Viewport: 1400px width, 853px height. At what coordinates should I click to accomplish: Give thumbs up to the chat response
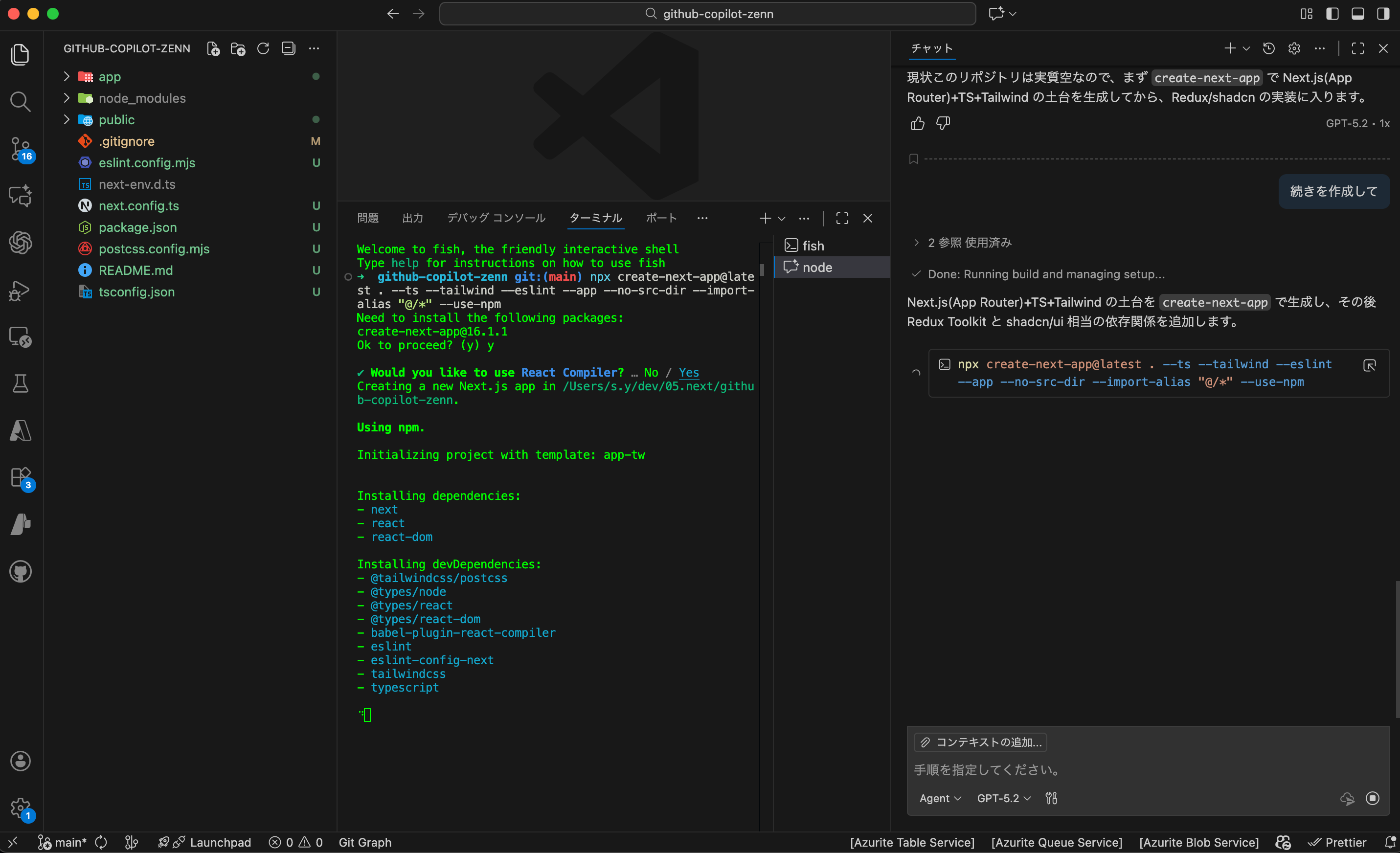tap(918, 123)
